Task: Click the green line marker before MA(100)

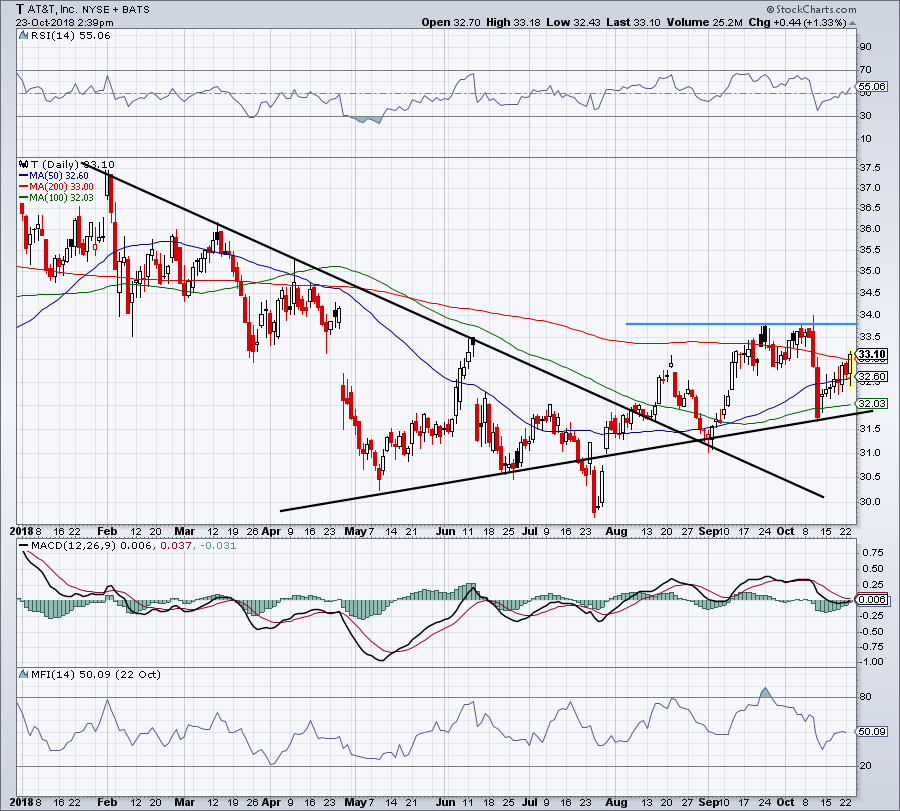Action: click(x=24, y=197)
